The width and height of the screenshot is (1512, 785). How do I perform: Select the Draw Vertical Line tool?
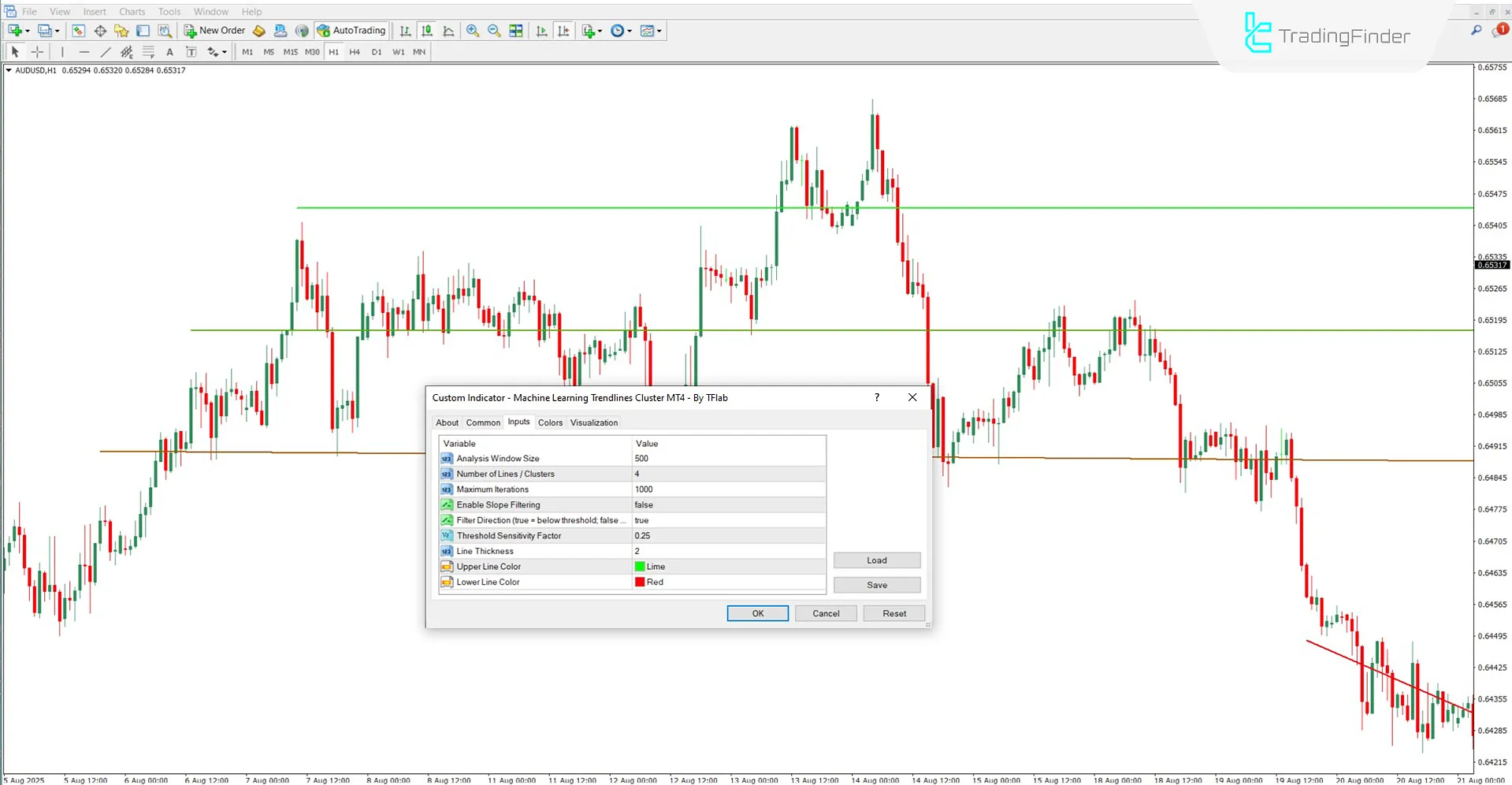(x=62, y=51)
